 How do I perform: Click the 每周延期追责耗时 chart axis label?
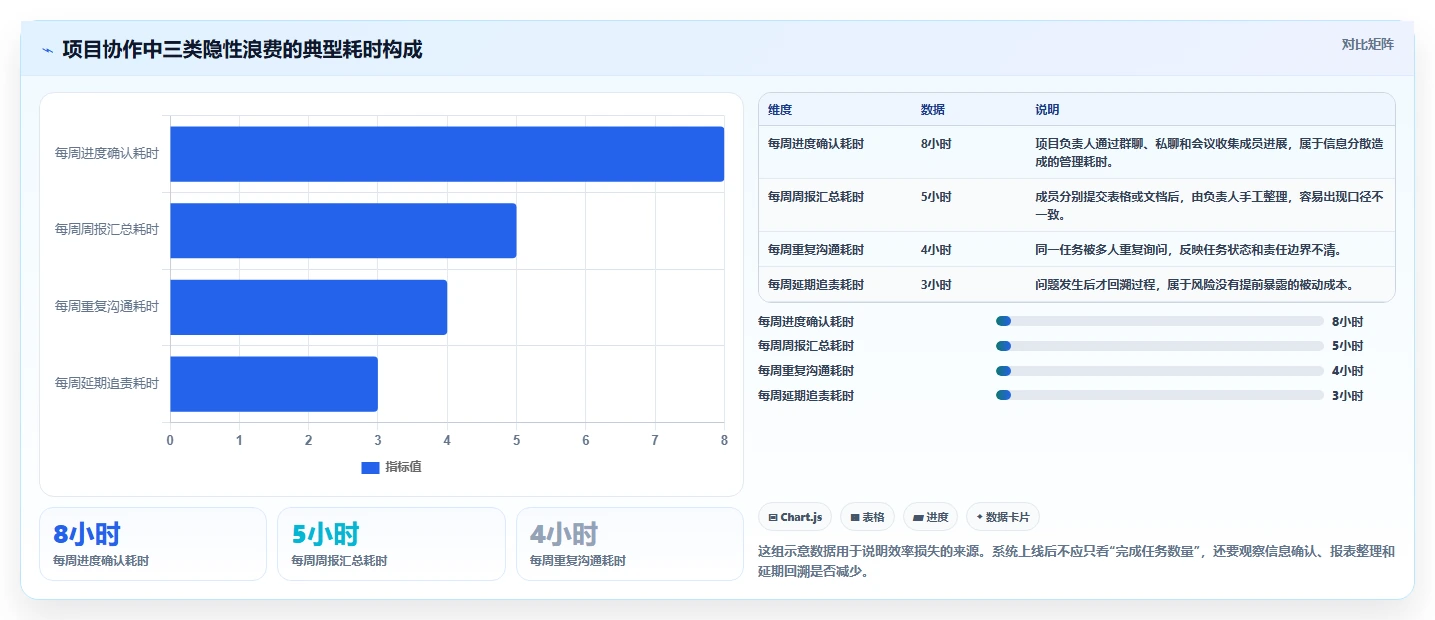coord(107,384)
